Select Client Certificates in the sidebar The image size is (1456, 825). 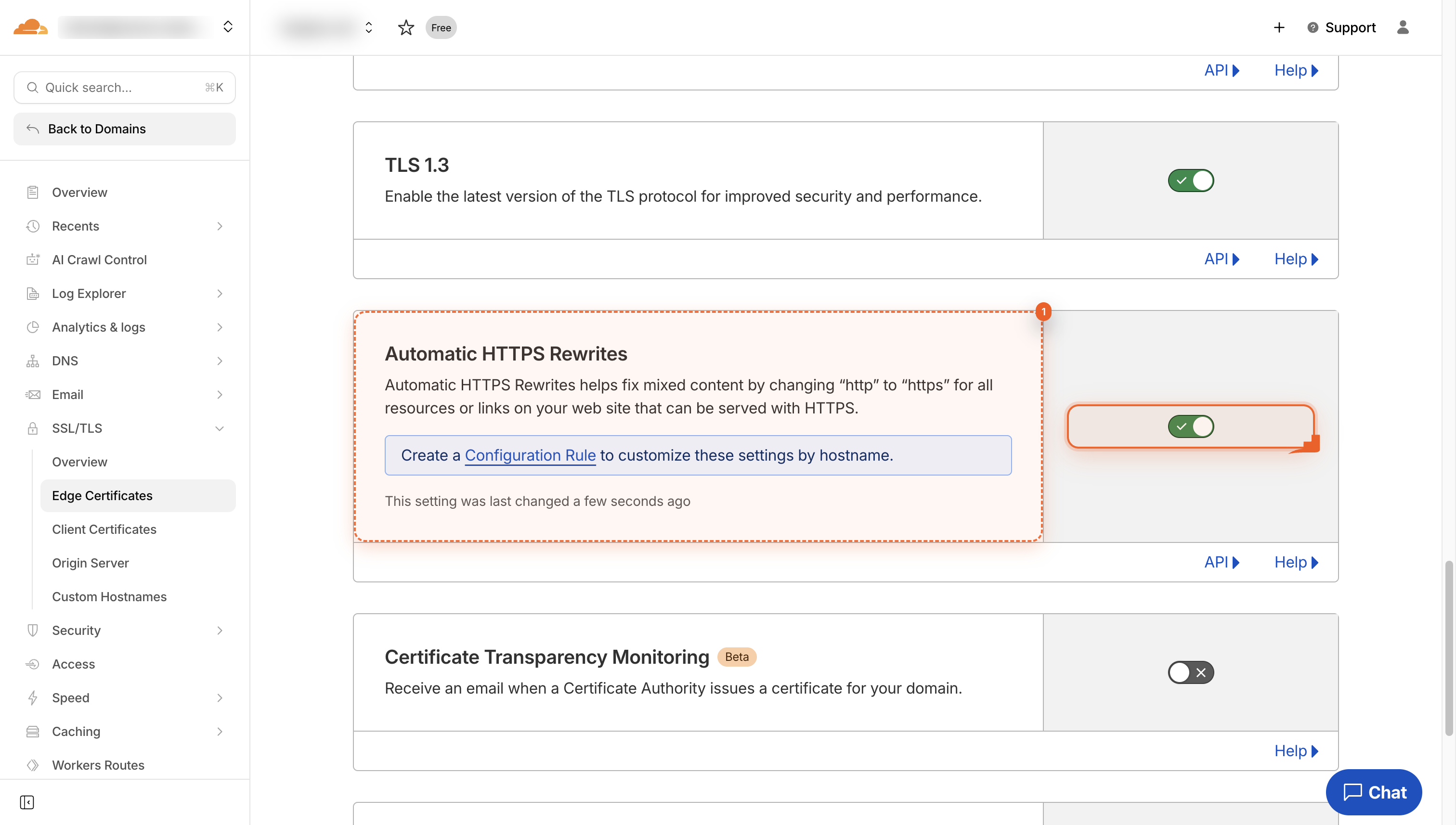coord(104,529)
